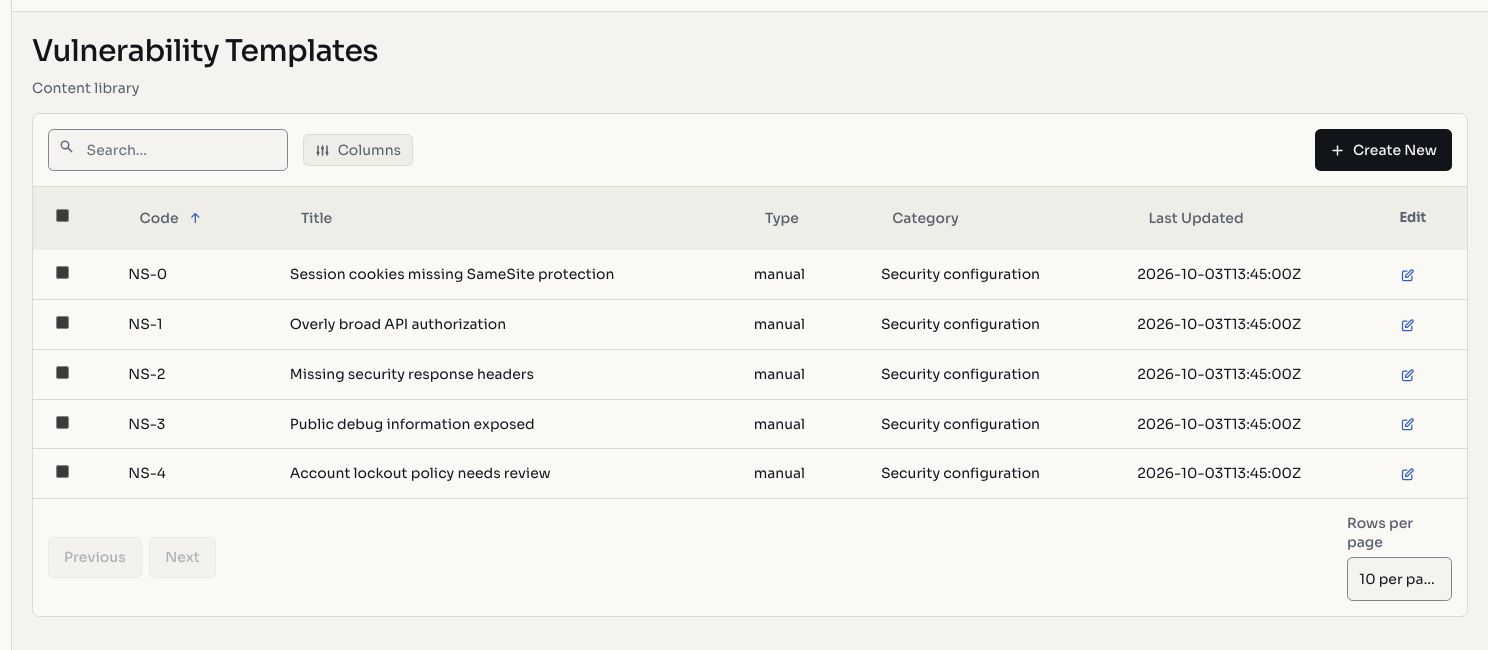Click the Rows per page label
1488x650 pixels.
pos(1380,533)
